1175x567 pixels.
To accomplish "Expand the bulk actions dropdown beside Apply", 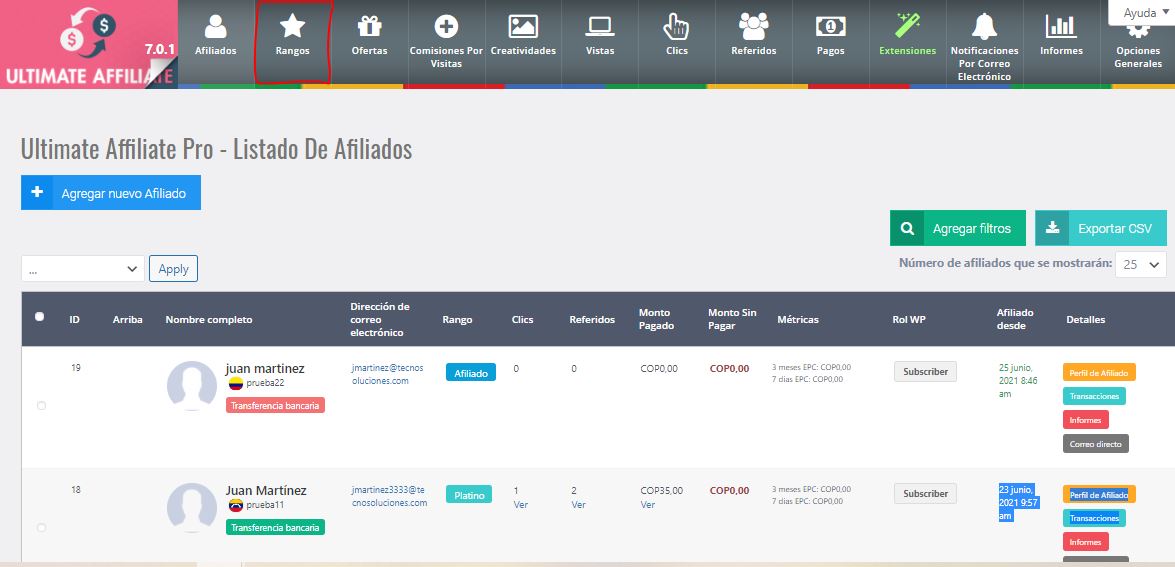I will (x=83, y=269).
